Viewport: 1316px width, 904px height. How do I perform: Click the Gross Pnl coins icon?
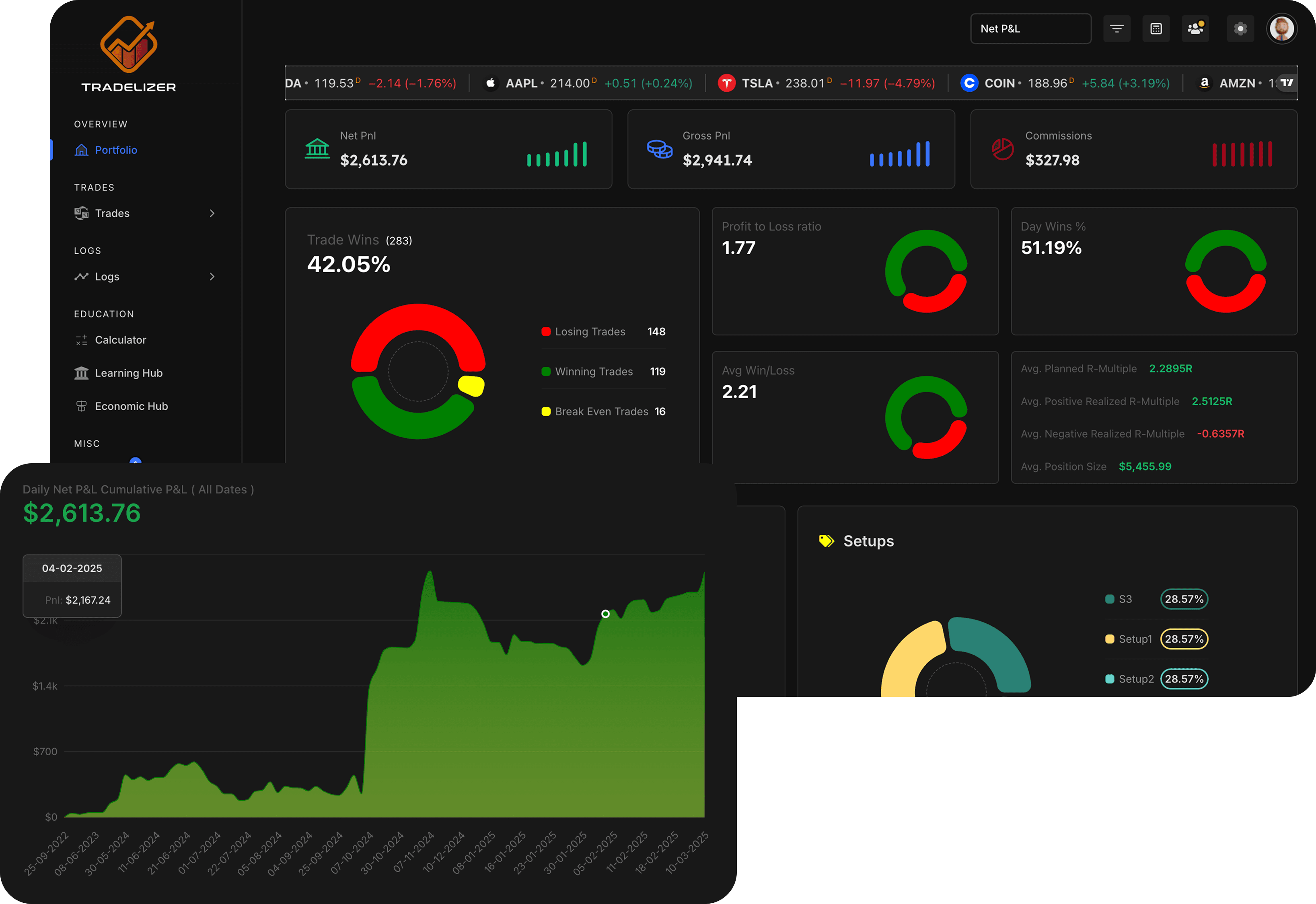coord(660,149)
